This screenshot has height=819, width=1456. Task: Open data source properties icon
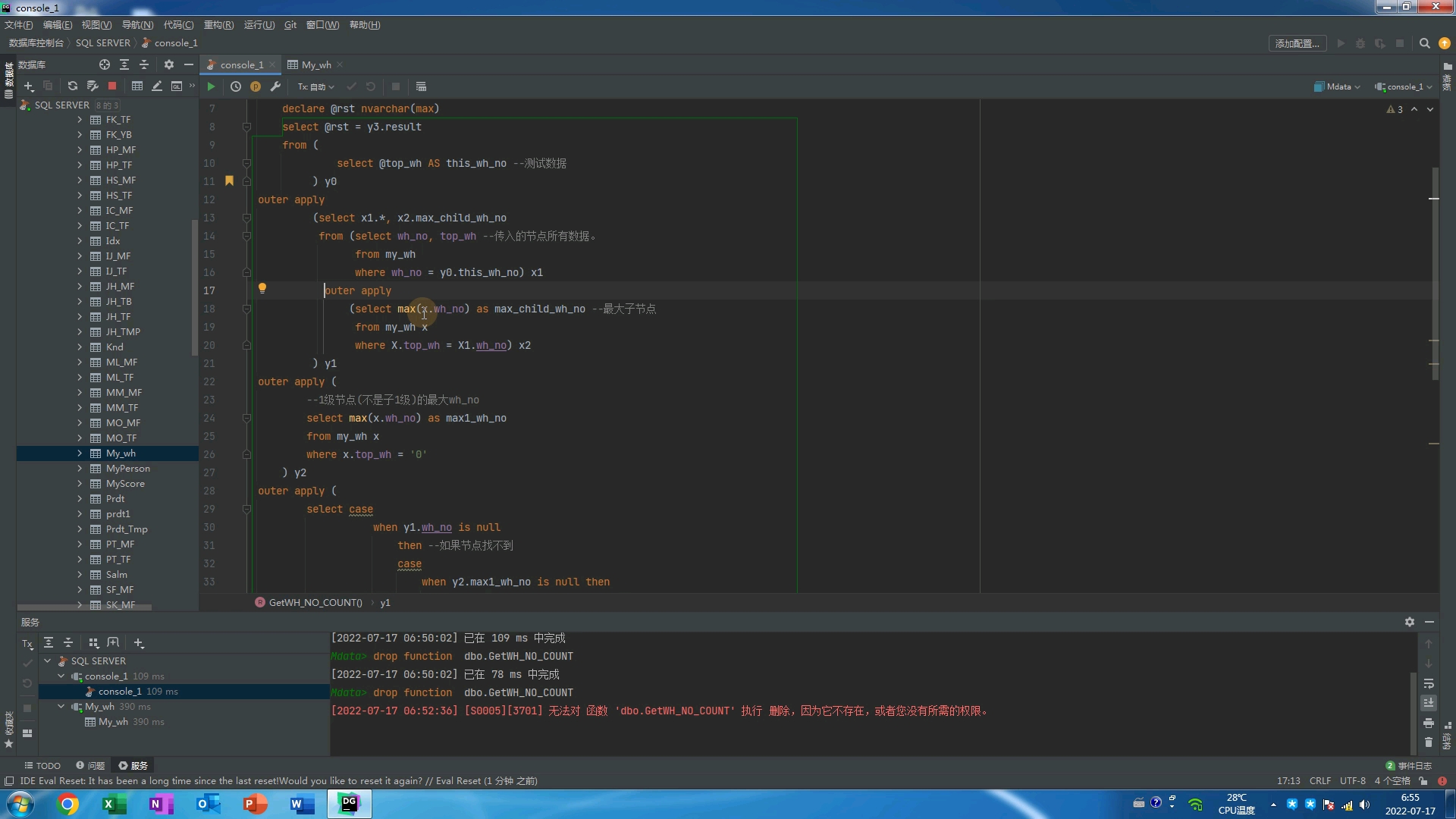tap(93, 86)
